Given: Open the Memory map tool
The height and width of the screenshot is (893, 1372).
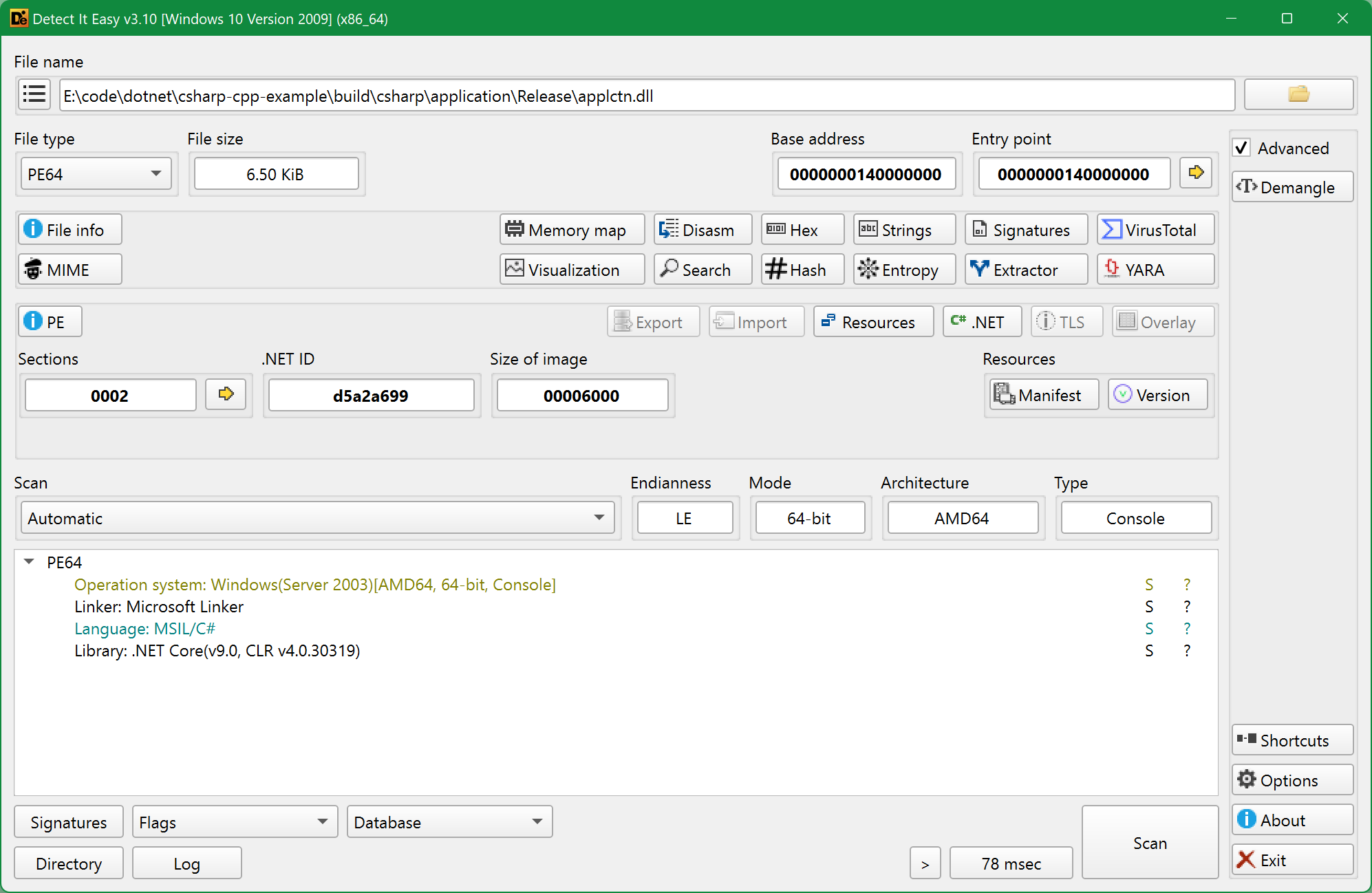Looking at the screenshot, I should coord(572,230).
